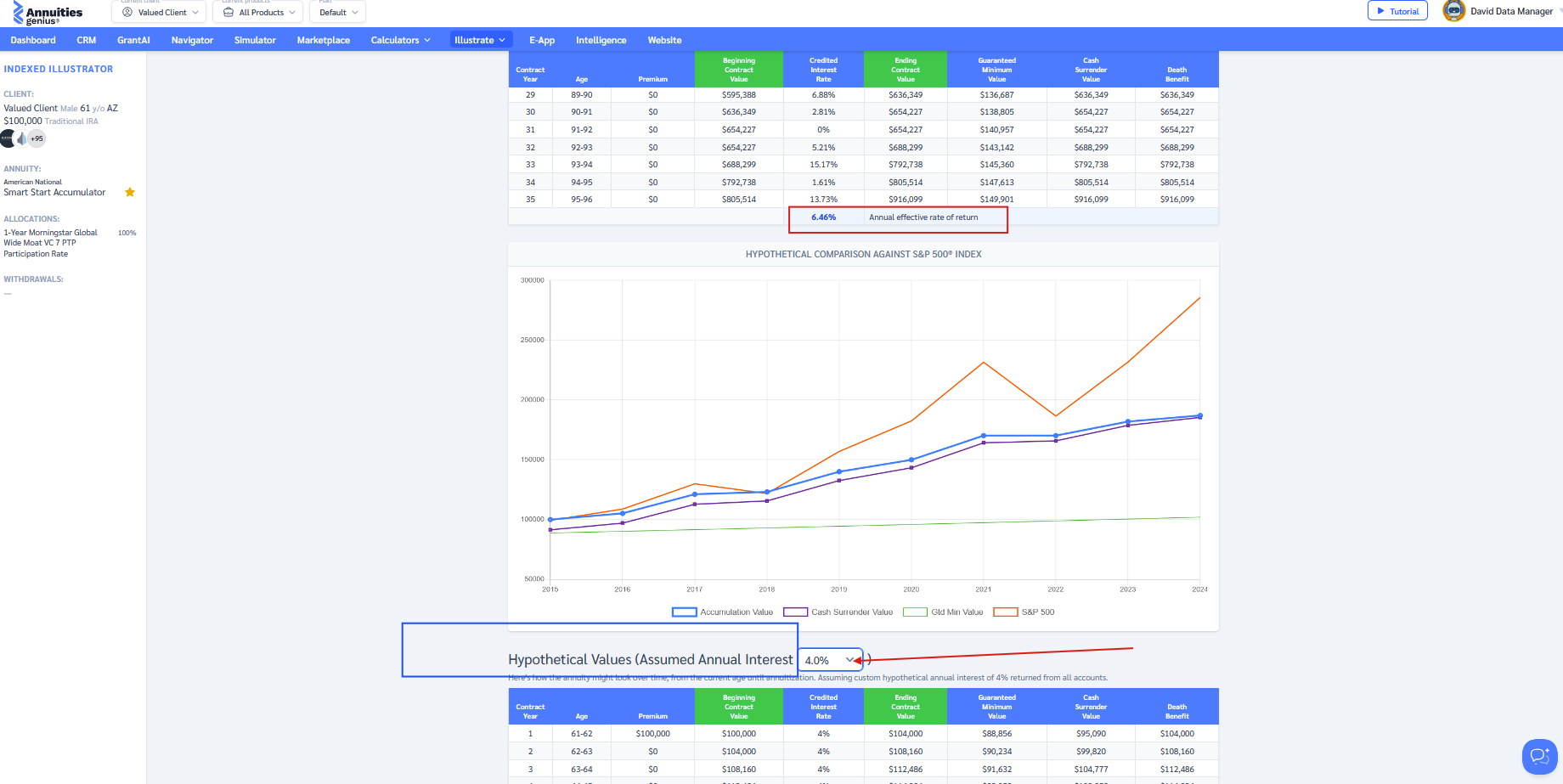The image size is (1563, 784).
Task: Click the 'Hypothetical Comparison Against S&P 500 Index' title
Action: click(x=863, y=254)
